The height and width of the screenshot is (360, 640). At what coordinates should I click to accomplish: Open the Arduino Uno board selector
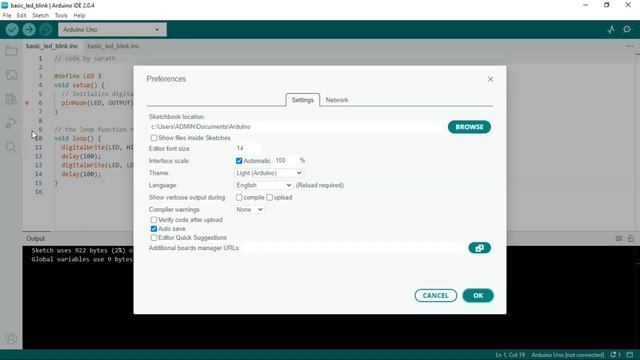point(112,29)
